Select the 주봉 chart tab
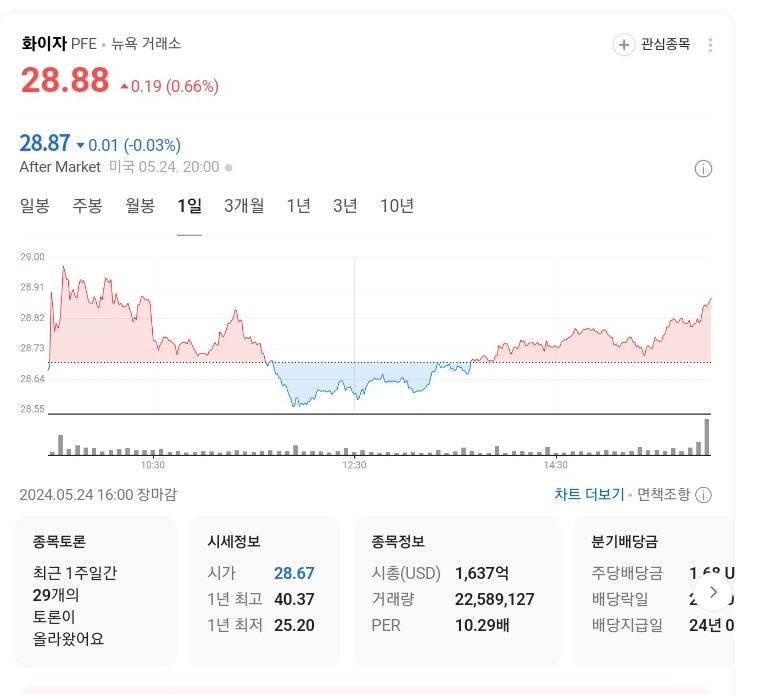Viewport: 769px width, 695px height. click(x=87, y=206)
